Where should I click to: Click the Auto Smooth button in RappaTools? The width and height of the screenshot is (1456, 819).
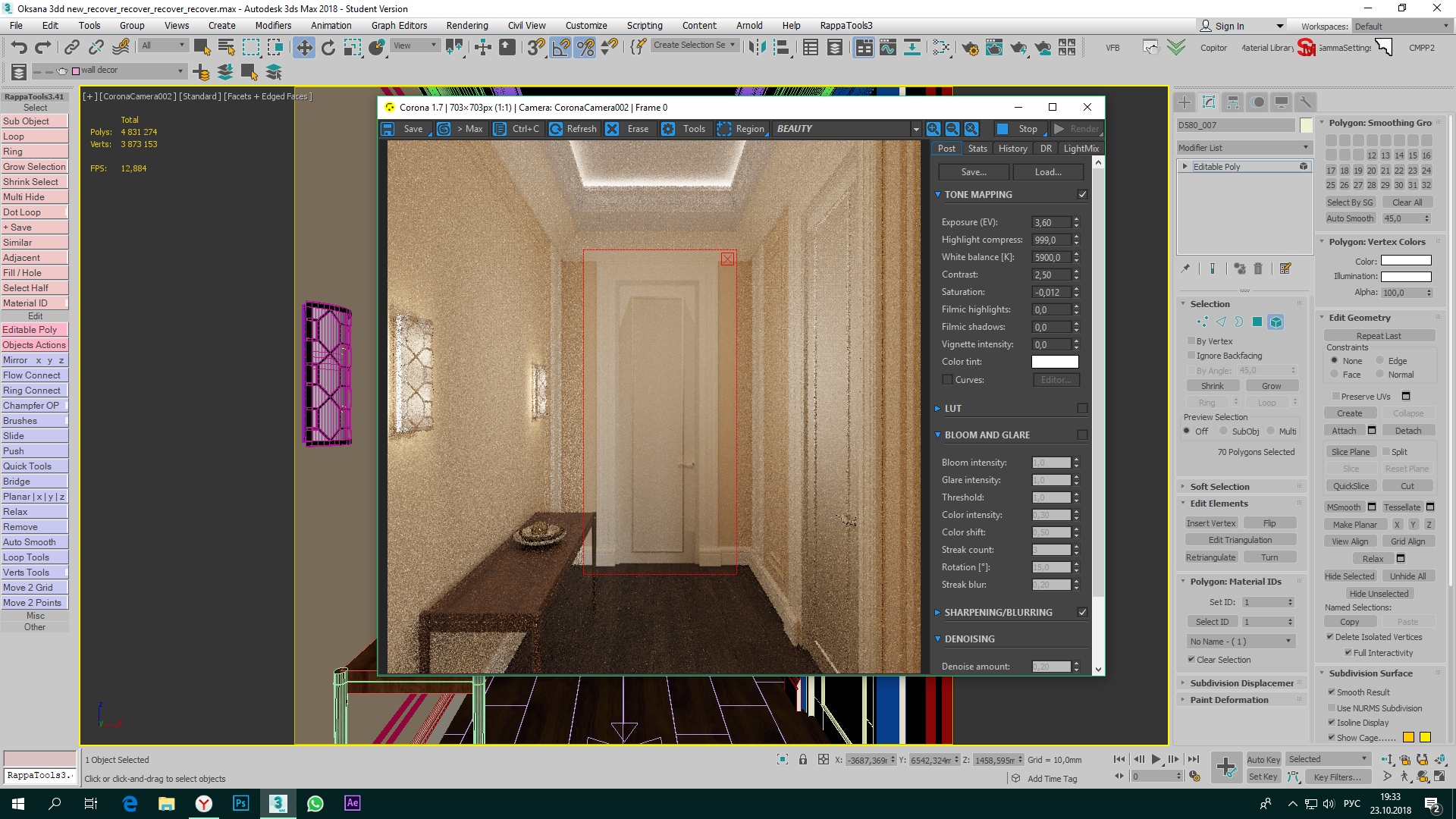point(34,542)
